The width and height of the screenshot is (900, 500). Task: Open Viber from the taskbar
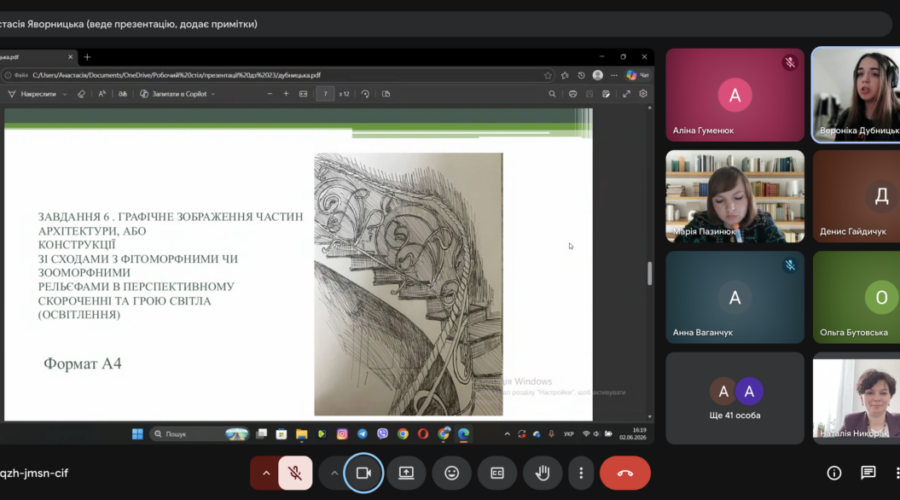tap(382, 434)
